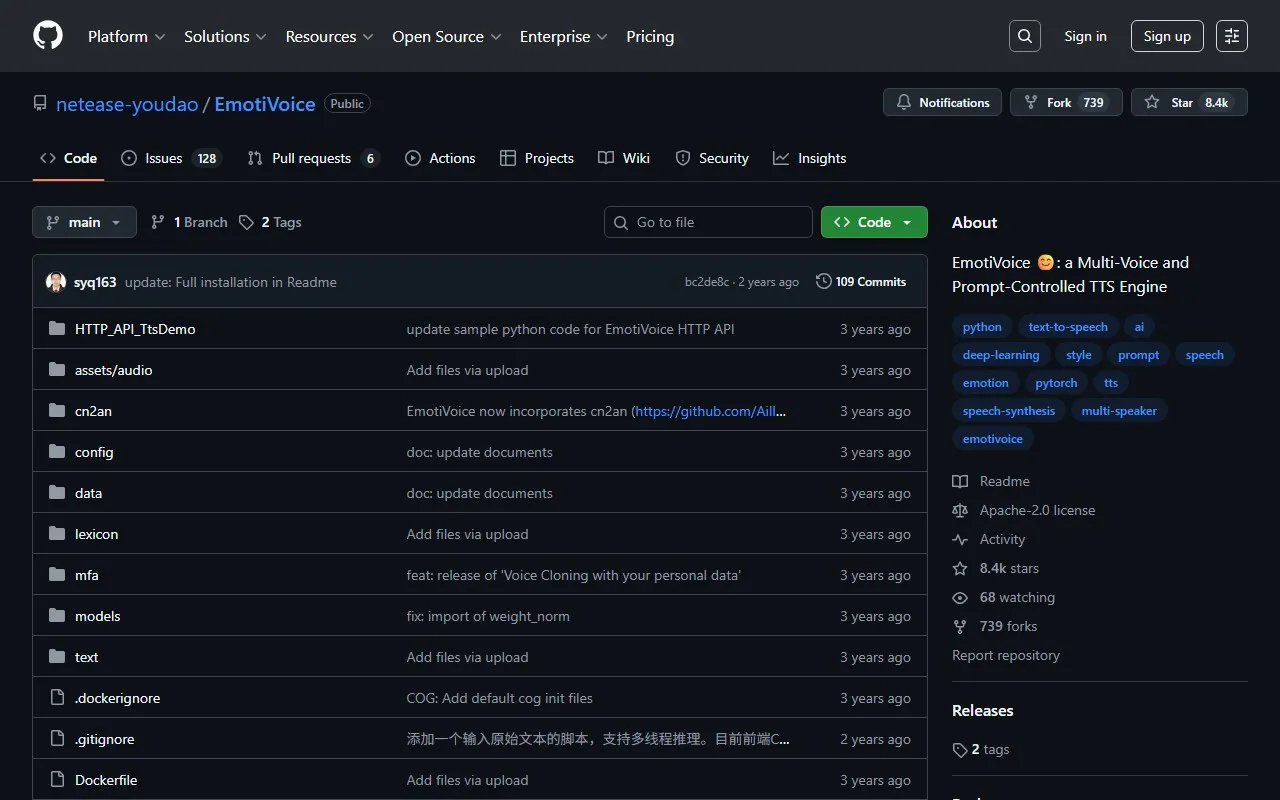Open the 109 Commits history
The height and width of the screenshot is (800, 1280).
[861, 282]
